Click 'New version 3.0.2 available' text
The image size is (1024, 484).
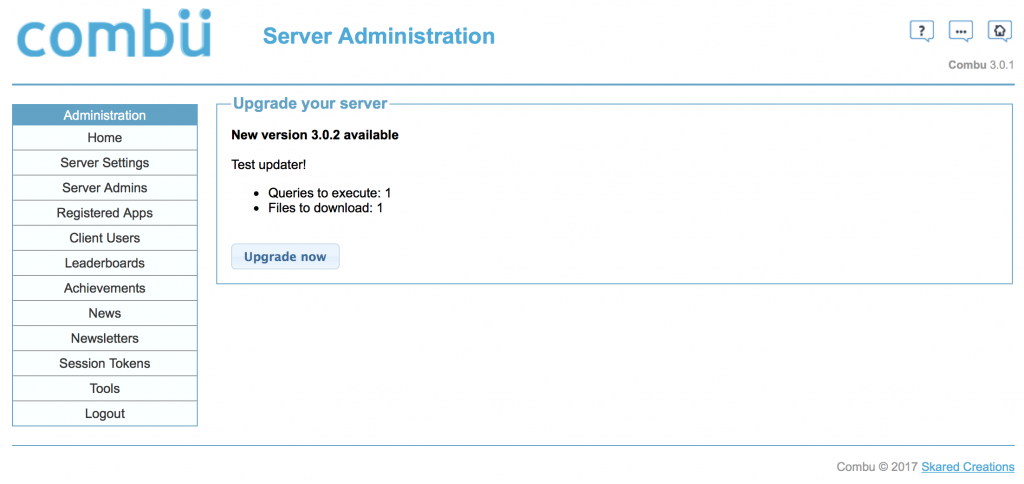click(x=315, y=135)
